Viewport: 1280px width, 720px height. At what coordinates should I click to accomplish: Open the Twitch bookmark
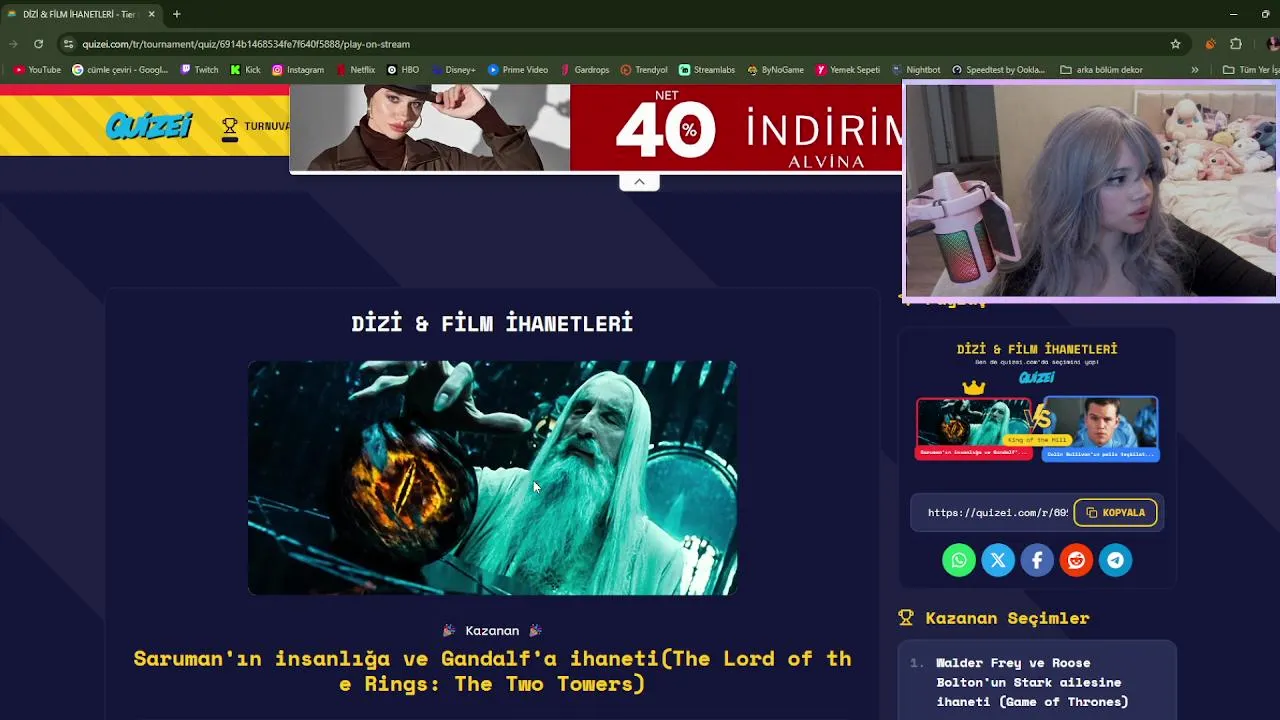[199, 70]
